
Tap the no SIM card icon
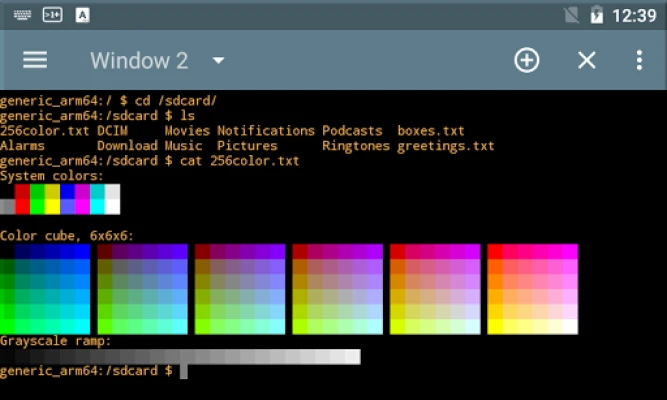tap(571, 15)
